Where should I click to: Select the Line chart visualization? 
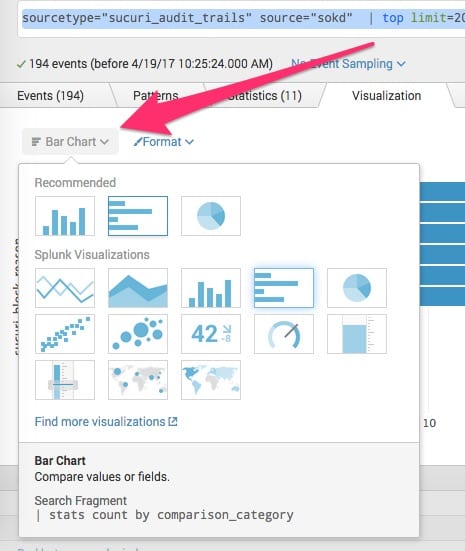tap(65, 288)
